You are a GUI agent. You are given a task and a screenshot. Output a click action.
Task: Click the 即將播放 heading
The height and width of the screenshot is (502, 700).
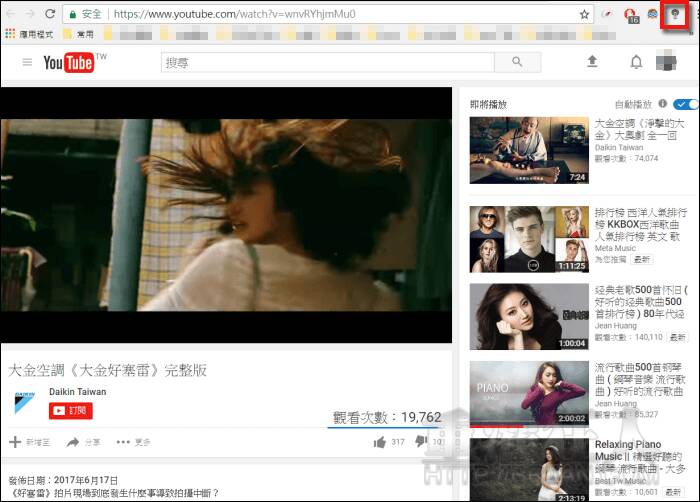[488, 105]
